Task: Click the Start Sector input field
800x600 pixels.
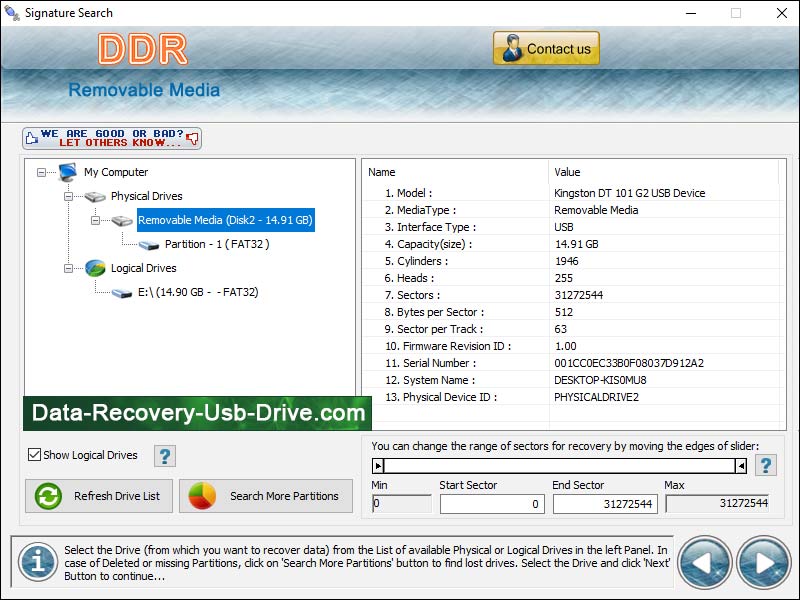Action: [x=492, y=504]
